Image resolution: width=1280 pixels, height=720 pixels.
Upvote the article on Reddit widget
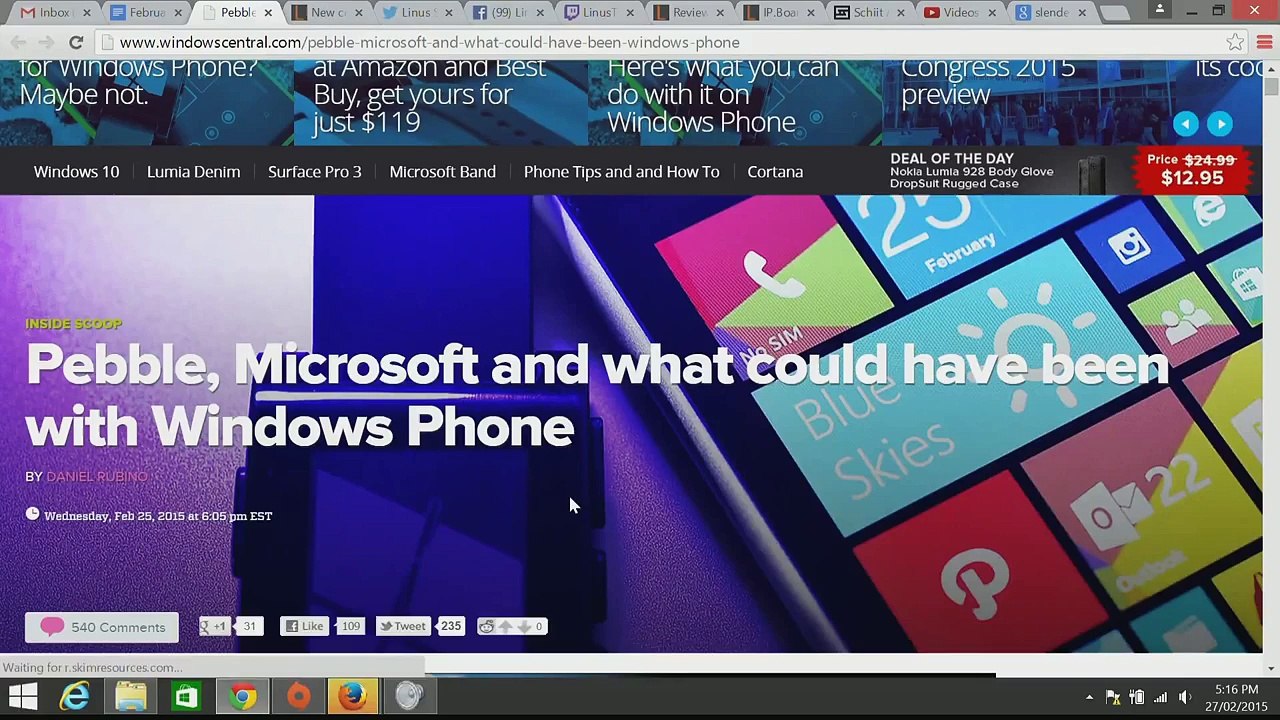pyautogui.click(x=506, y=627)
